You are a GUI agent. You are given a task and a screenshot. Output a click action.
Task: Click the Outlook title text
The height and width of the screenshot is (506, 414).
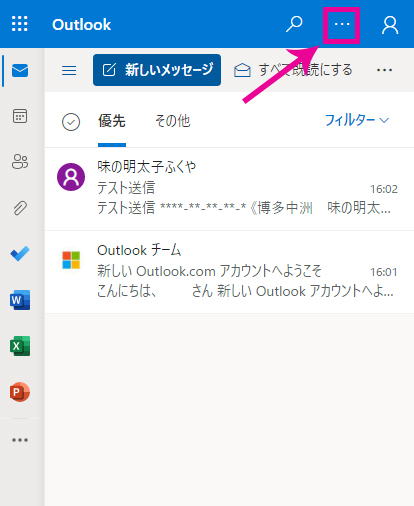coord(82,25)
